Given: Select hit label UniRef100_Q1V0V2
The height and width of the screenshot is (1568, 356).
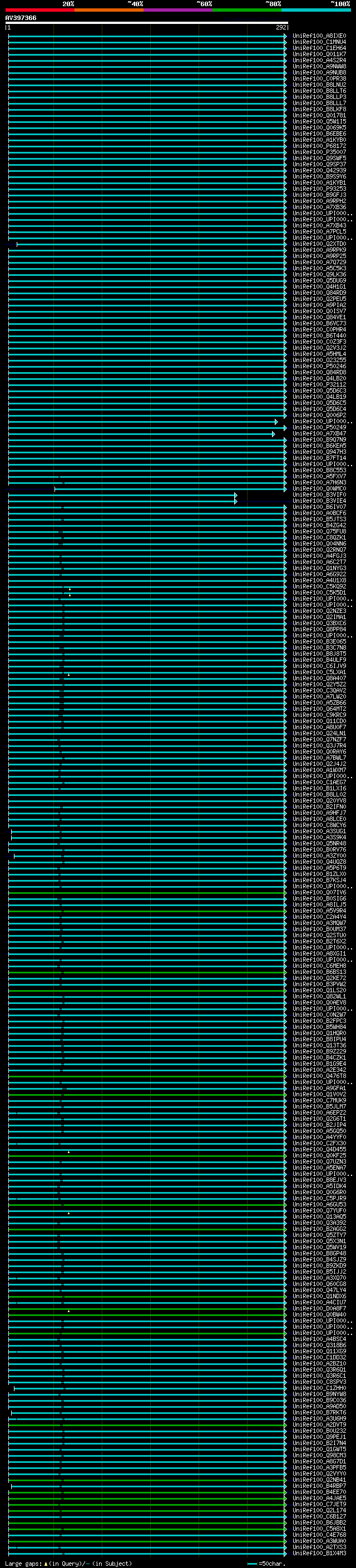Looking at the screenshot, I should point(319,1095).
